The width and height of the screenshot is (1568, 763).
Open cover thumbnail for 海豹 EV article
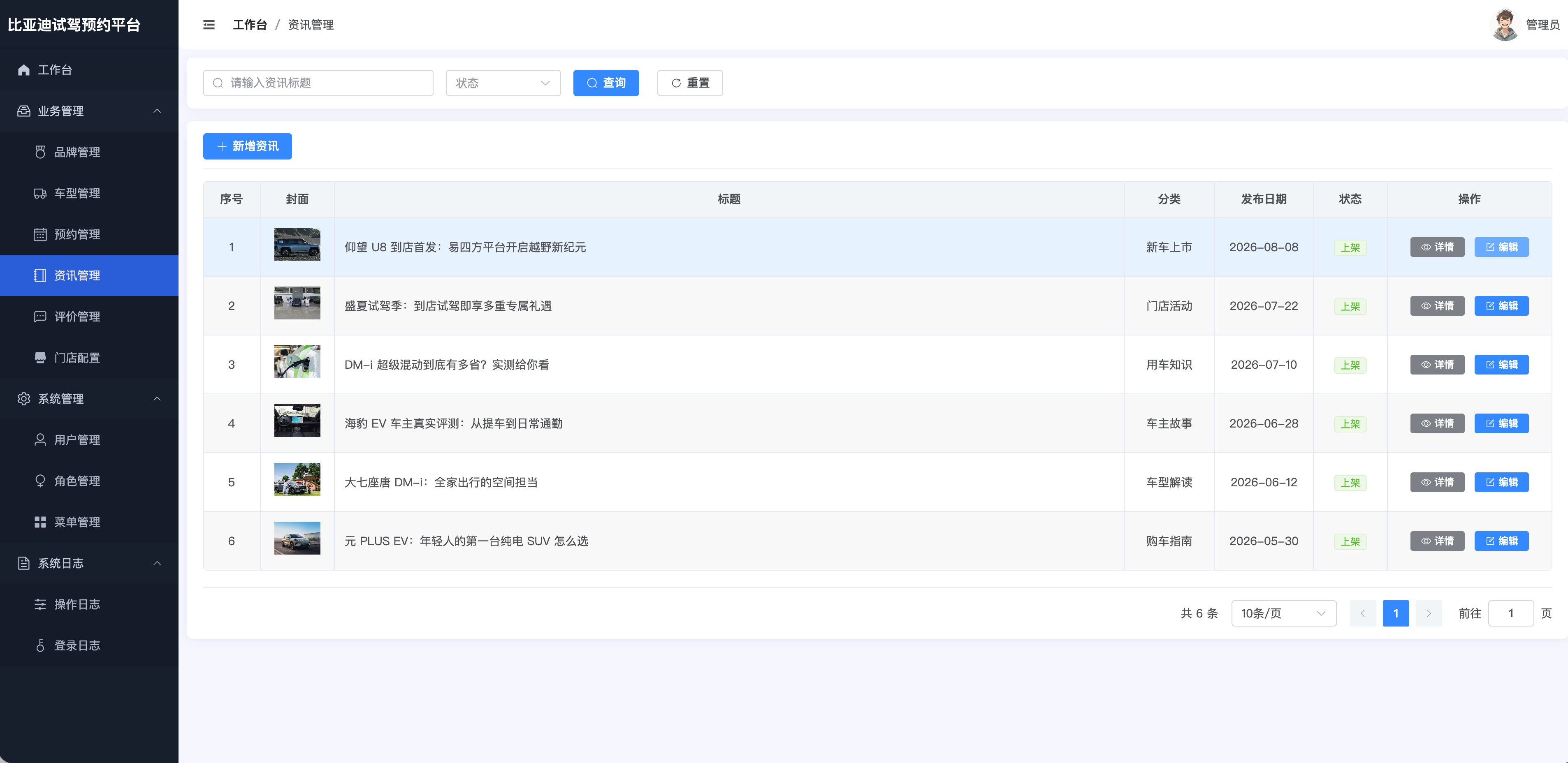[297, 421]
